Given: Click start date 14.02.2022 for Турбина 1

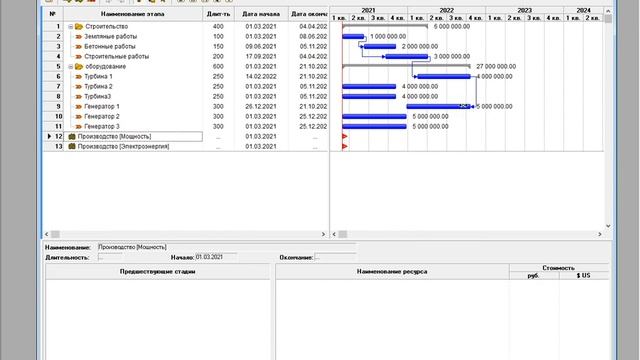Looking at the screenshot, I should tap(261, 76).
